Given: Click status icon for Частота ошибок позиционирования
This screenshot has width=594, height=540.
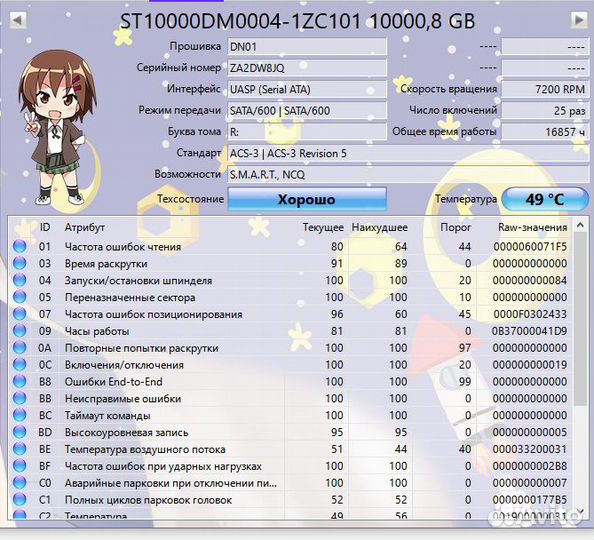Looking at the screenshot, I should [x=20, y=314].
